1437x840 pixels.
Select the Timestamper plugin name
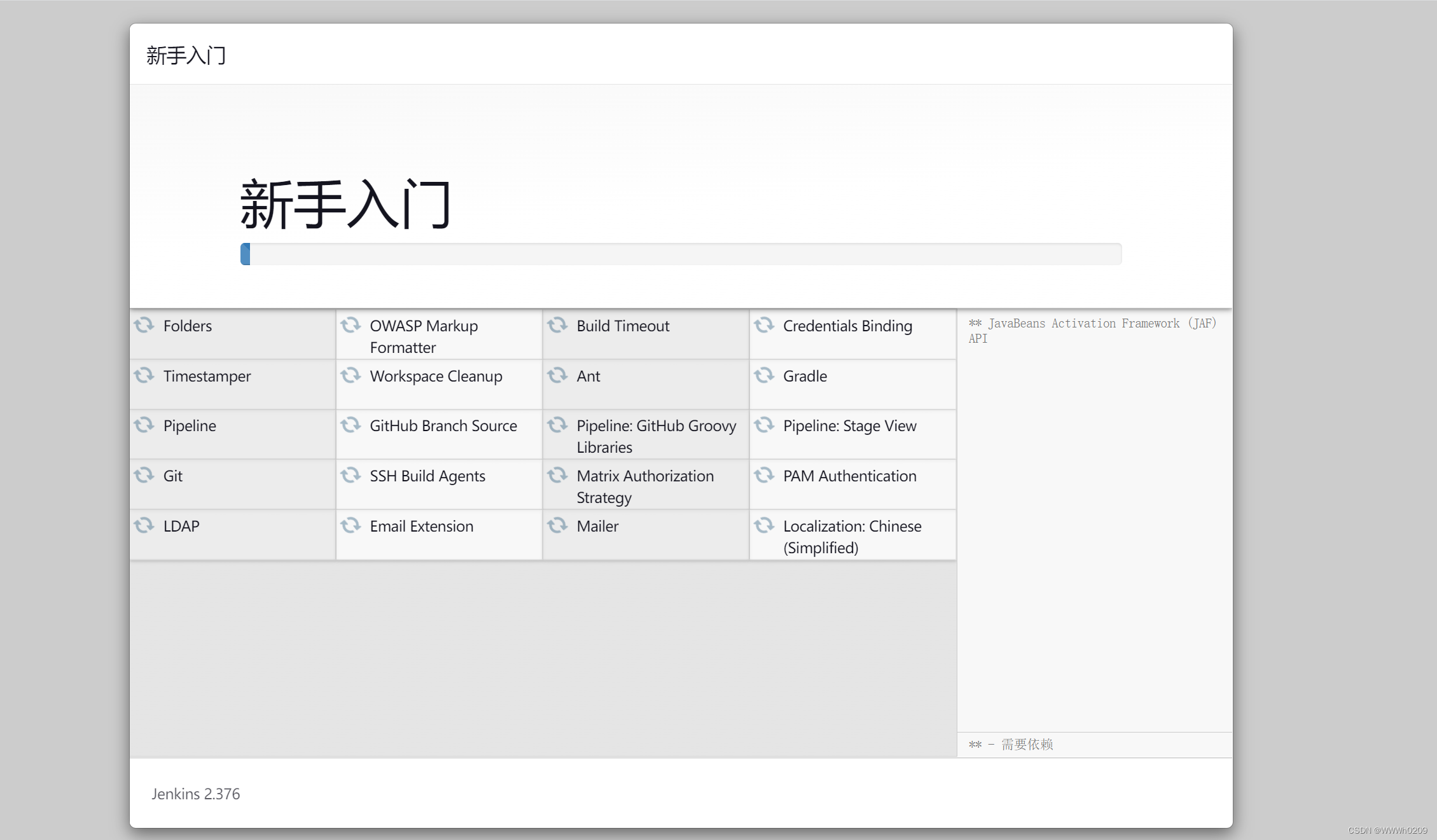point(207,376)
